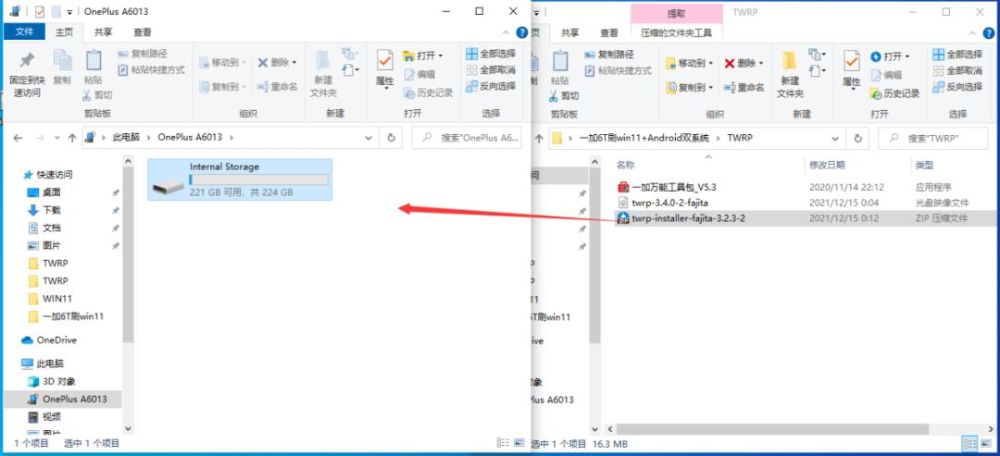1000x456 pixels.
Task: Invert selection in TWRP window ribbon
Action: [x=957, y=86]
